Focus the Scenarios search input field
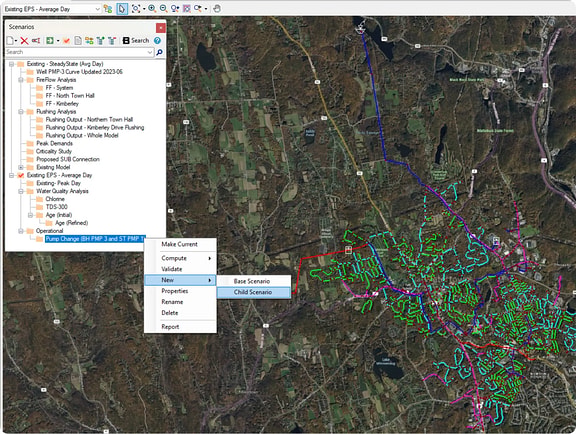The width and height of the screenshot is (576, 434). (x=79, y=52)
